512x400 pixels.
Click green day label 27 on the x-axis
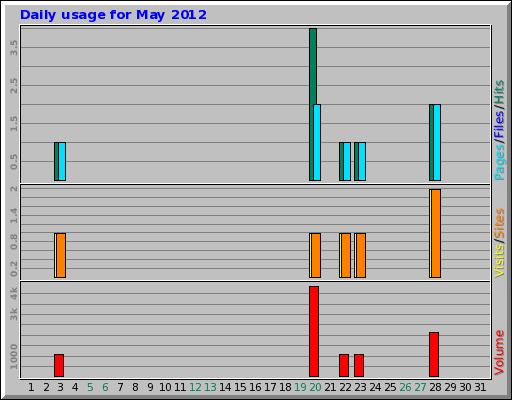420,387
